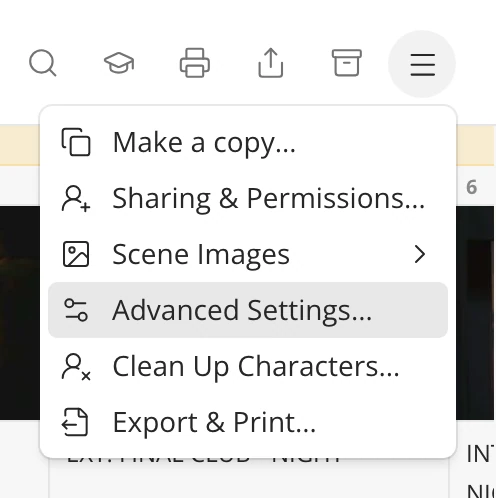Click the share upload icon
The image size is (496, 498).
click(x=271, y=63)
